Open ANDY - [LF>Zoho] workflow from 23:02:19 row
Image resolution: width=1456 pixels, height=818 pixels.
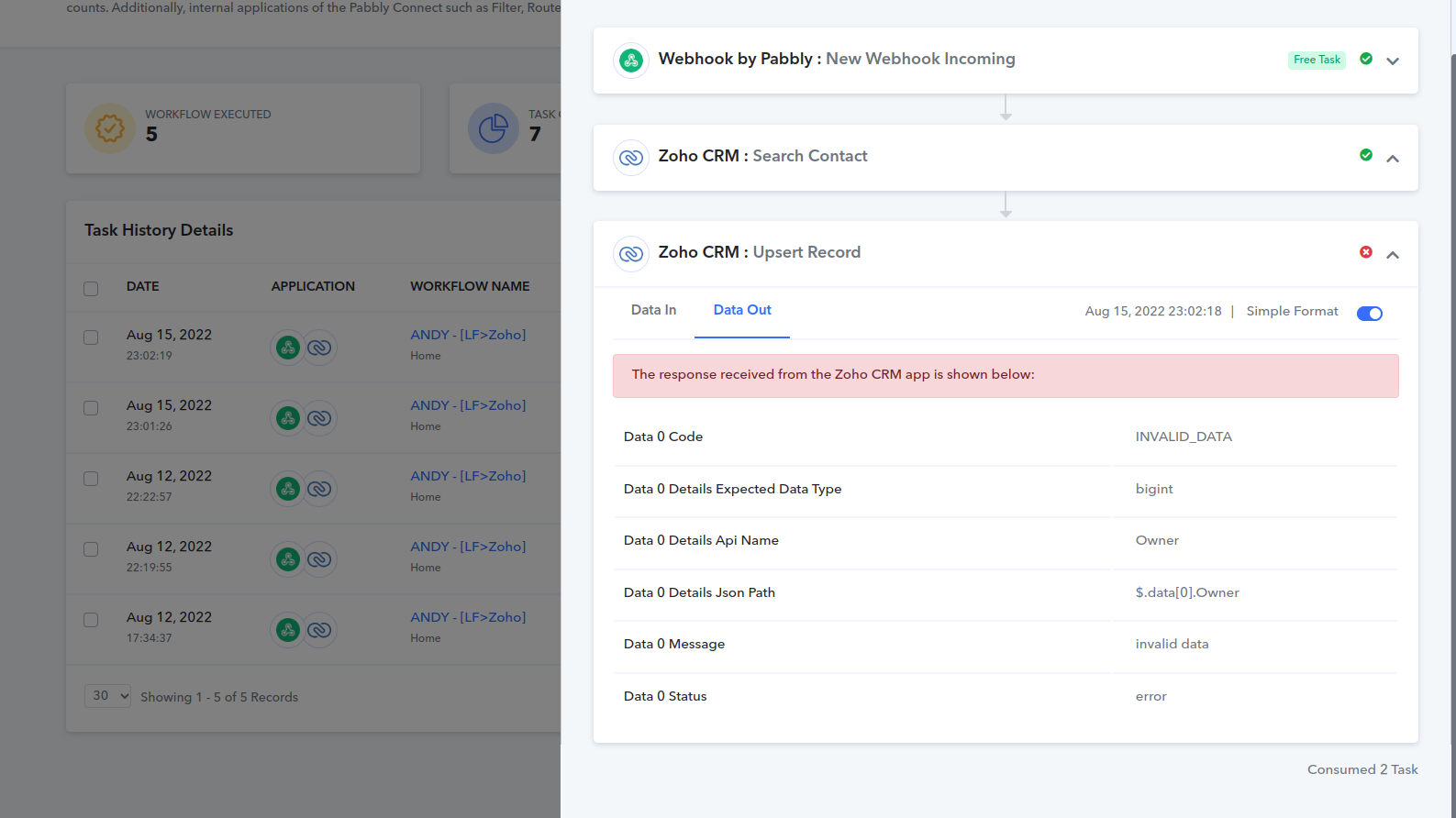(468, 335)
